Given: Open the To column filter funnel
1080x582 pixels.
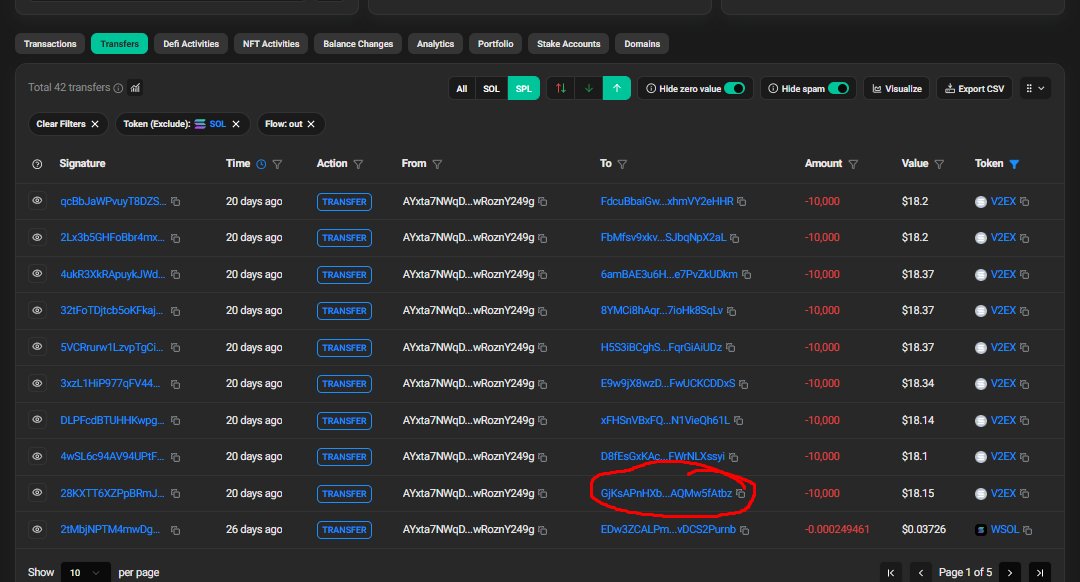Looking at the screenshot, I should (623, 164).
